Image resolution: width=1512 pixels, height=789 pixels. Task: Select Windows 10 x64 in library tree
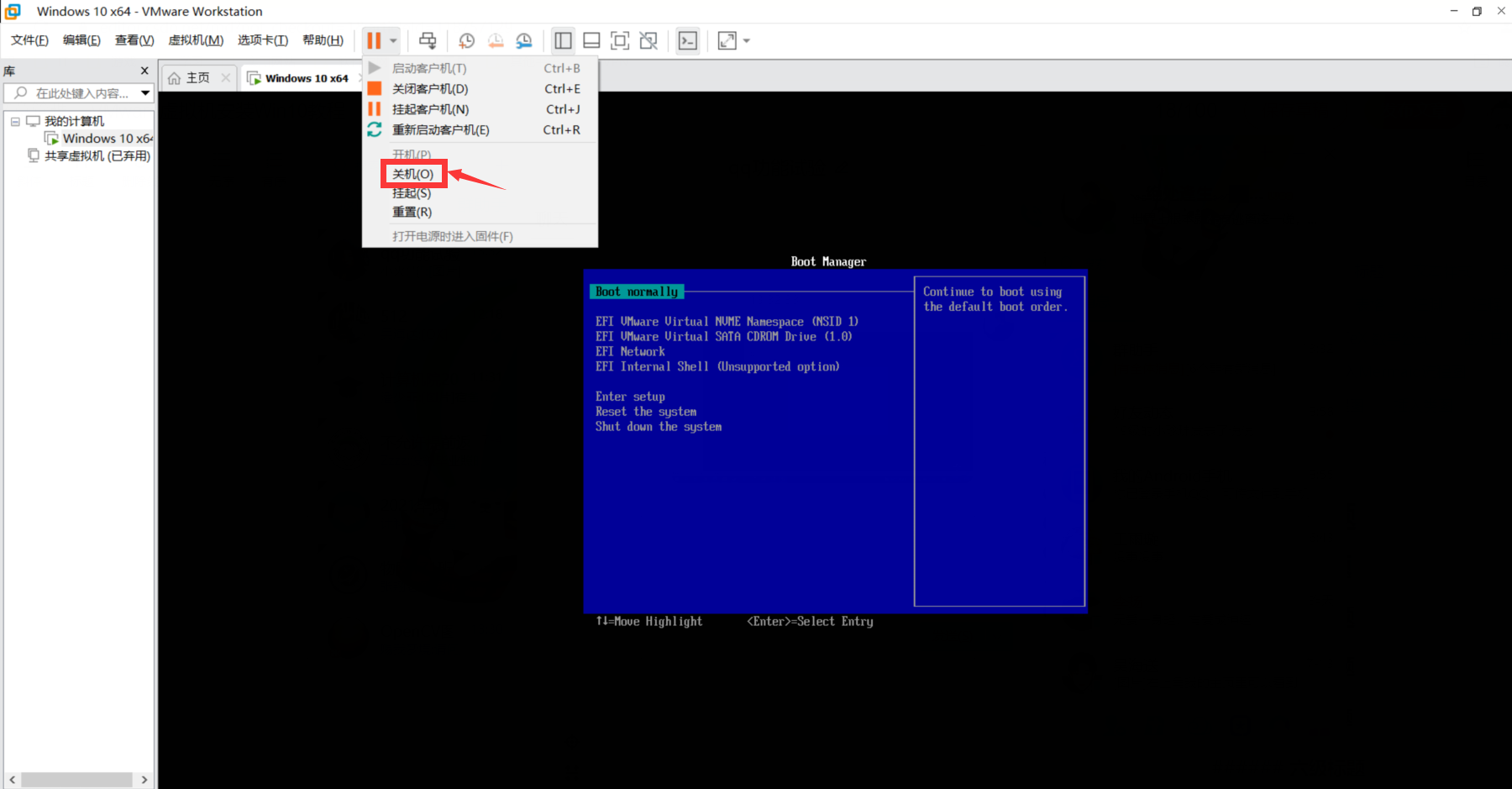[x=108, y=138]
